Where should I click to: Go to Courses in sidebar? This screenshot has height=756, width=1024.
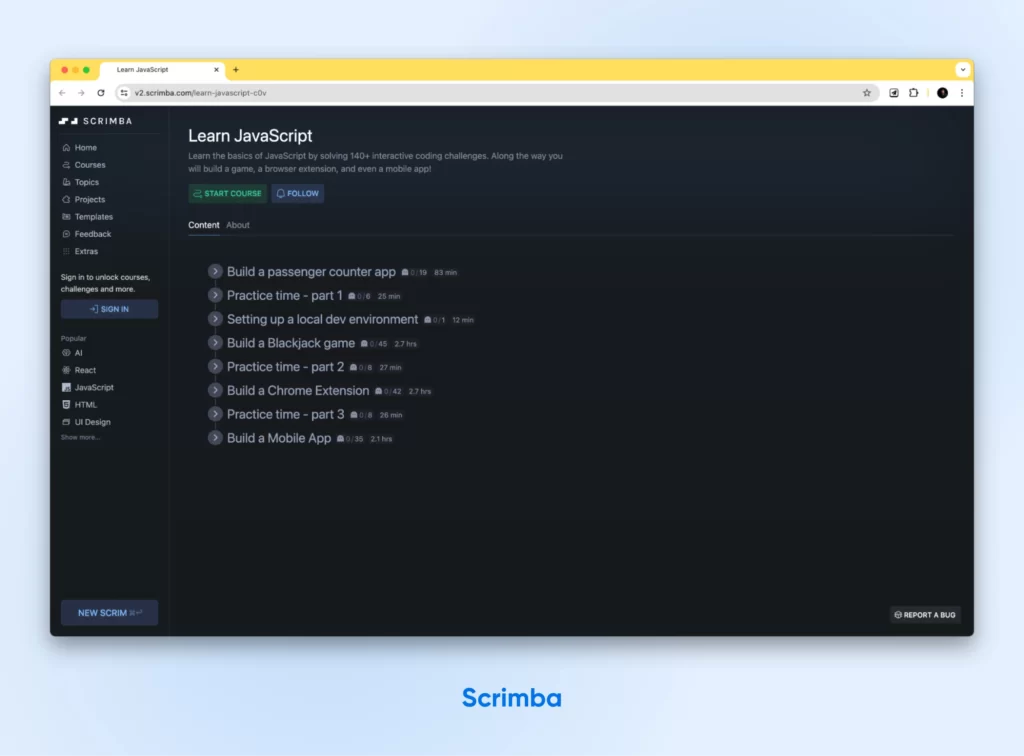click(89, 165)
